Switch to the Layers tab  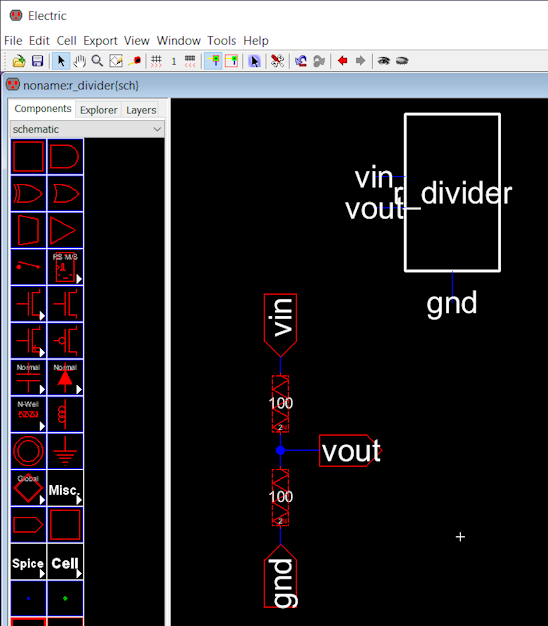[x=141, y=110]
